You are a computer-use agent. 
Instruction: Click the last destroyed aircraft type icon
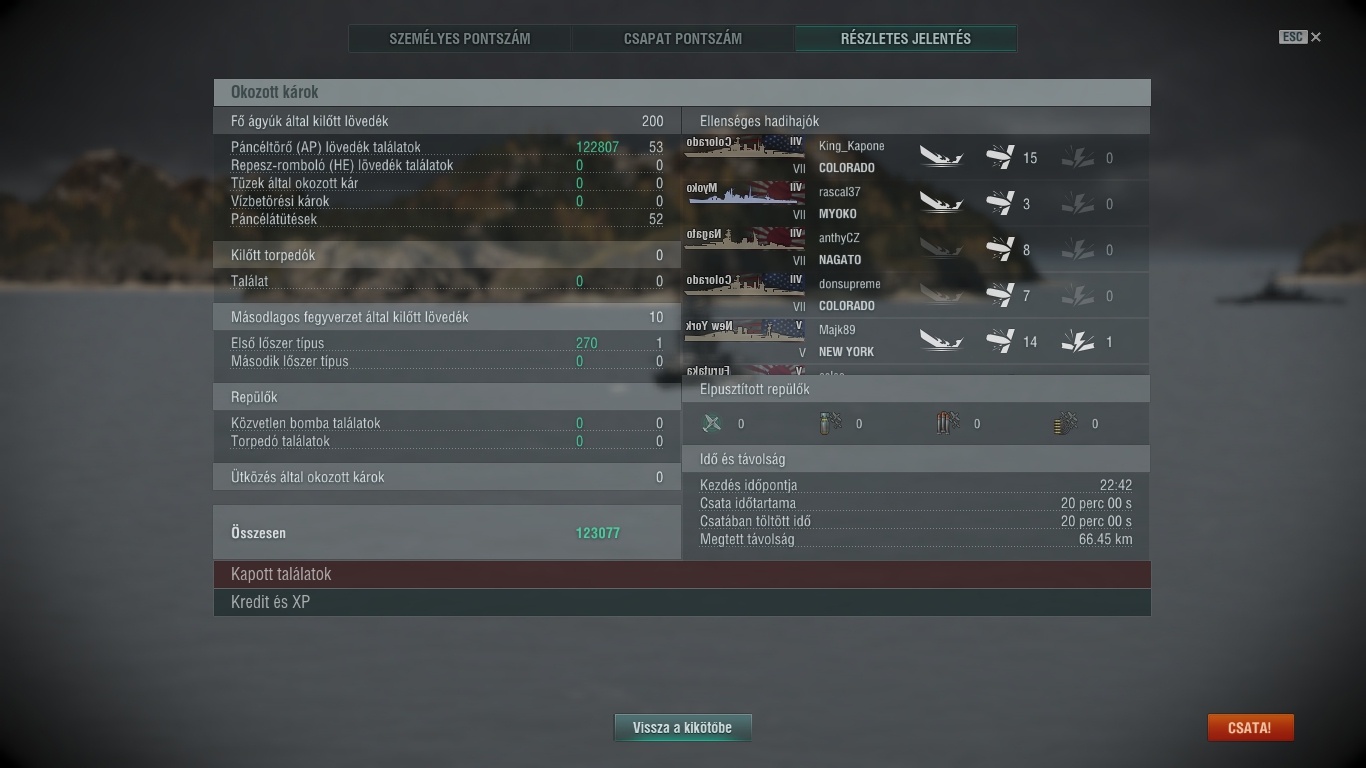pyautogui.click(x=1066, y=424)
